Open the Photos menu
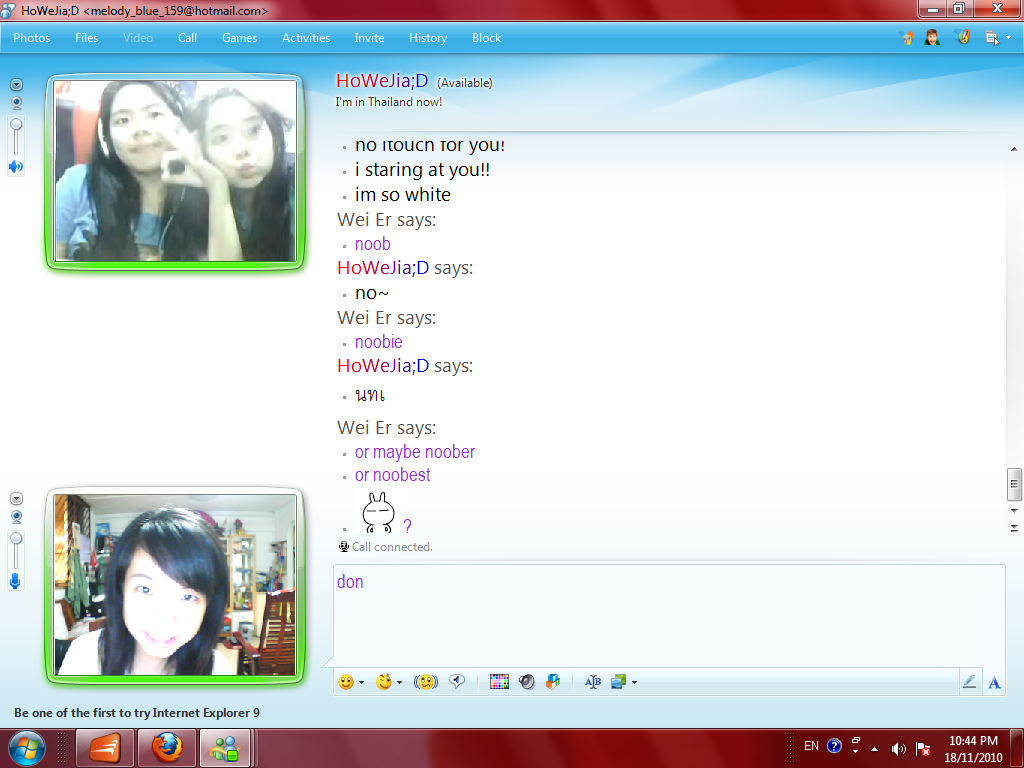This screenshot has height=768, width=1024. 31,38
